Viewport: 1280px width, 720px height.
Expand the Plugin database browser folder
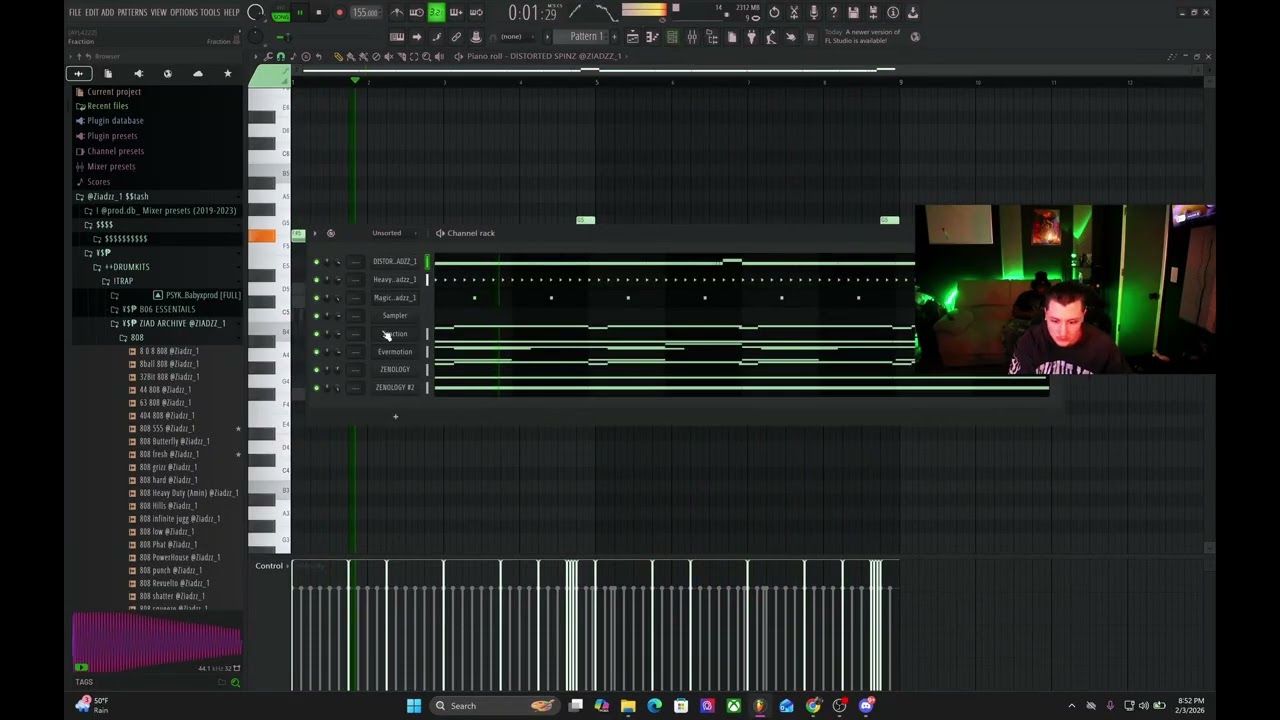(115, 121)
